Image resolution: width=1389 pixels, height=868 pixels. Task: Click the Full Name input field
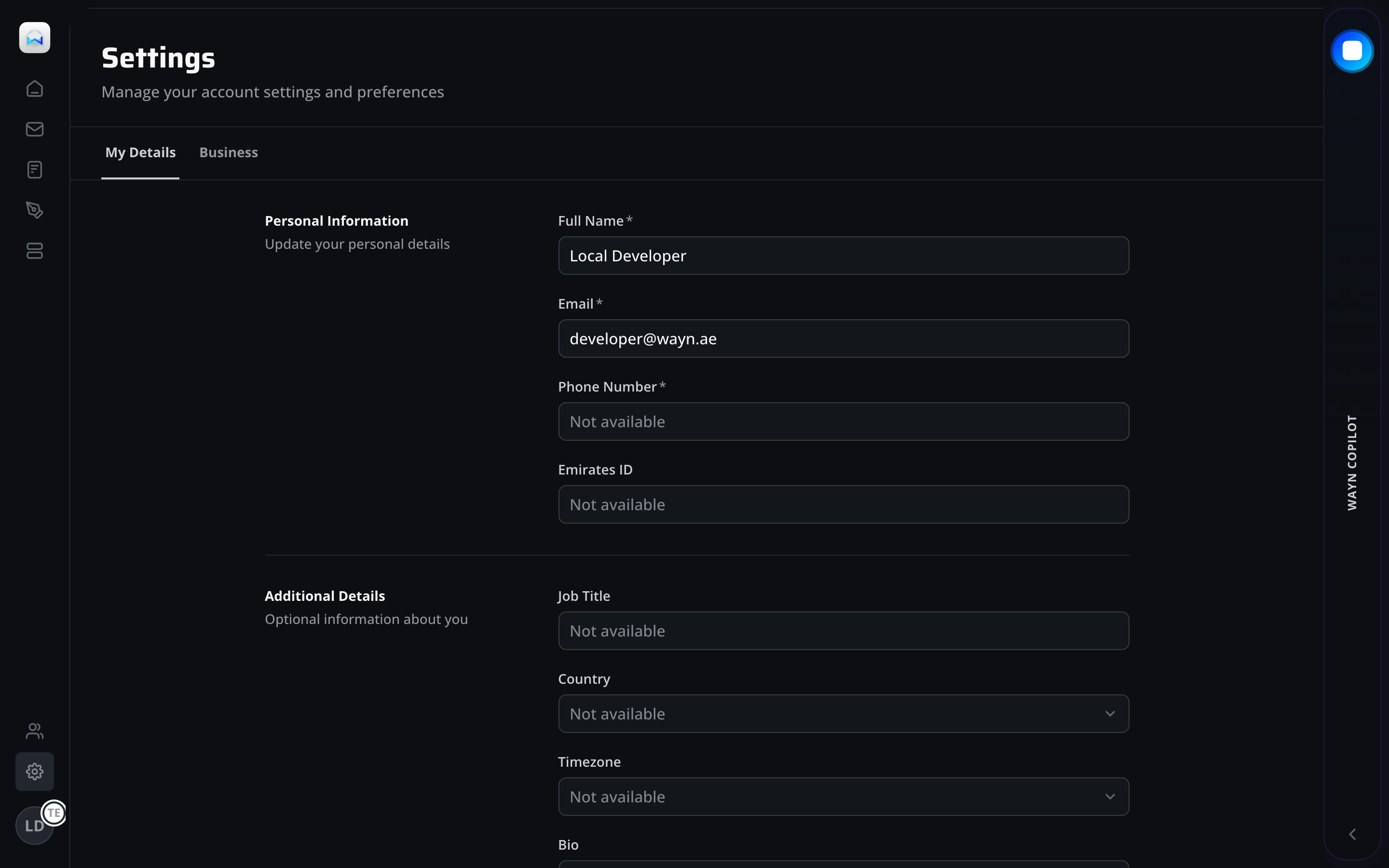843,256
